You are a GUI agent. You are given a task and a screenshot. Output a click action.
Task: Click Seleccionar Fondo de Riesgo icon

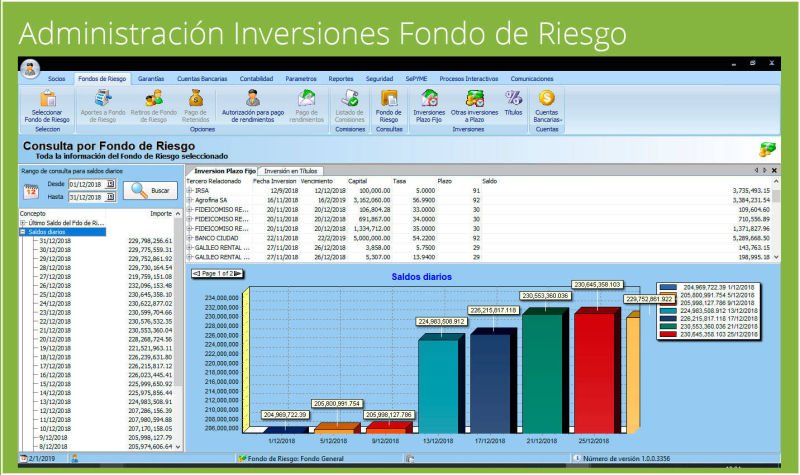(x=47, y=98)
